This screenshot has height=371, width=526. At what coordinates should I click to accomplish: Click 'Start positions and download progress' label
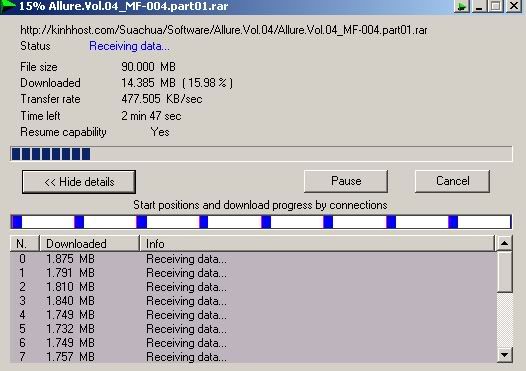(260, 205)
